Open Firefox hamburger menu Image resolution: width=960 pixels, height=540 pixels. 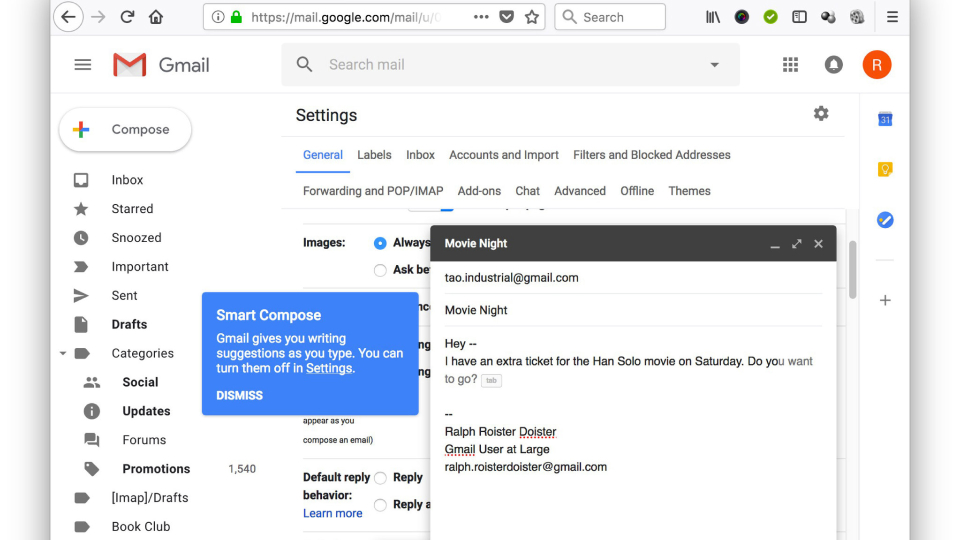tap(893, 17)
